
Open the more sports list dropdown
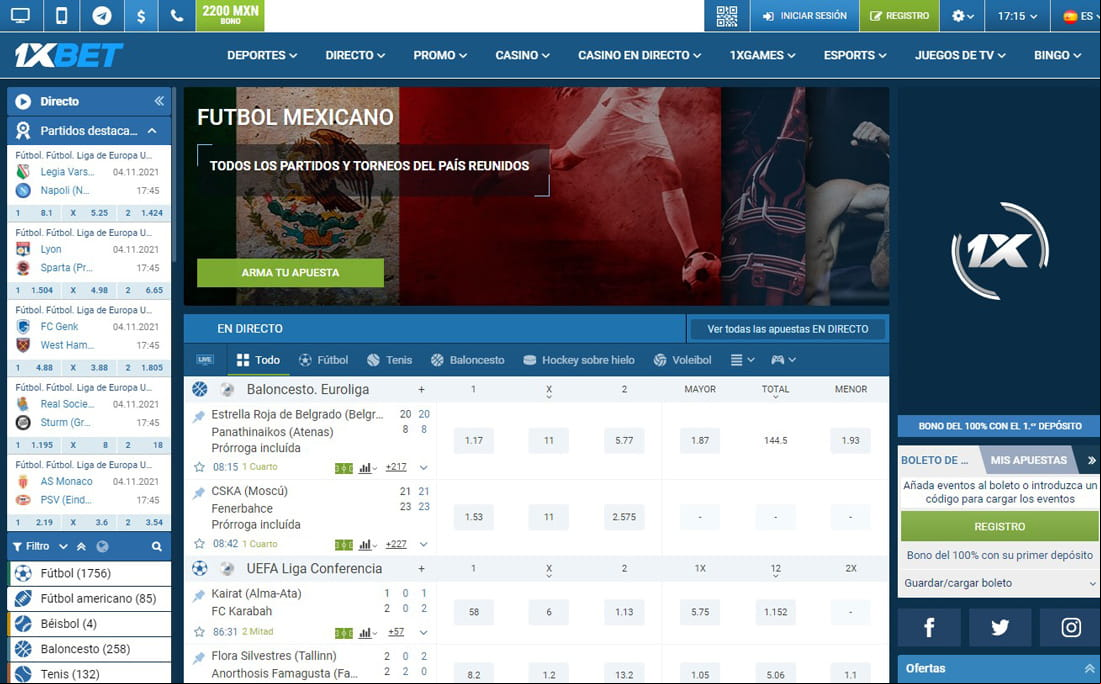tap(742, 360)
